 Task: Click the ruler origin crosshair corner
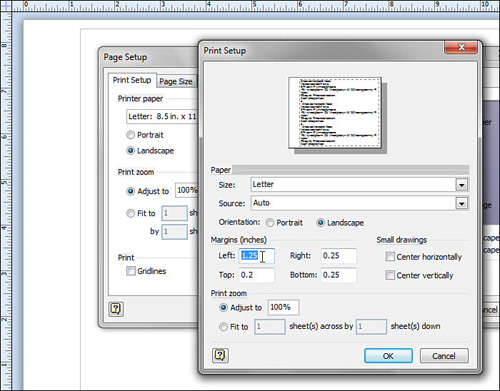[x=6, y=6]
